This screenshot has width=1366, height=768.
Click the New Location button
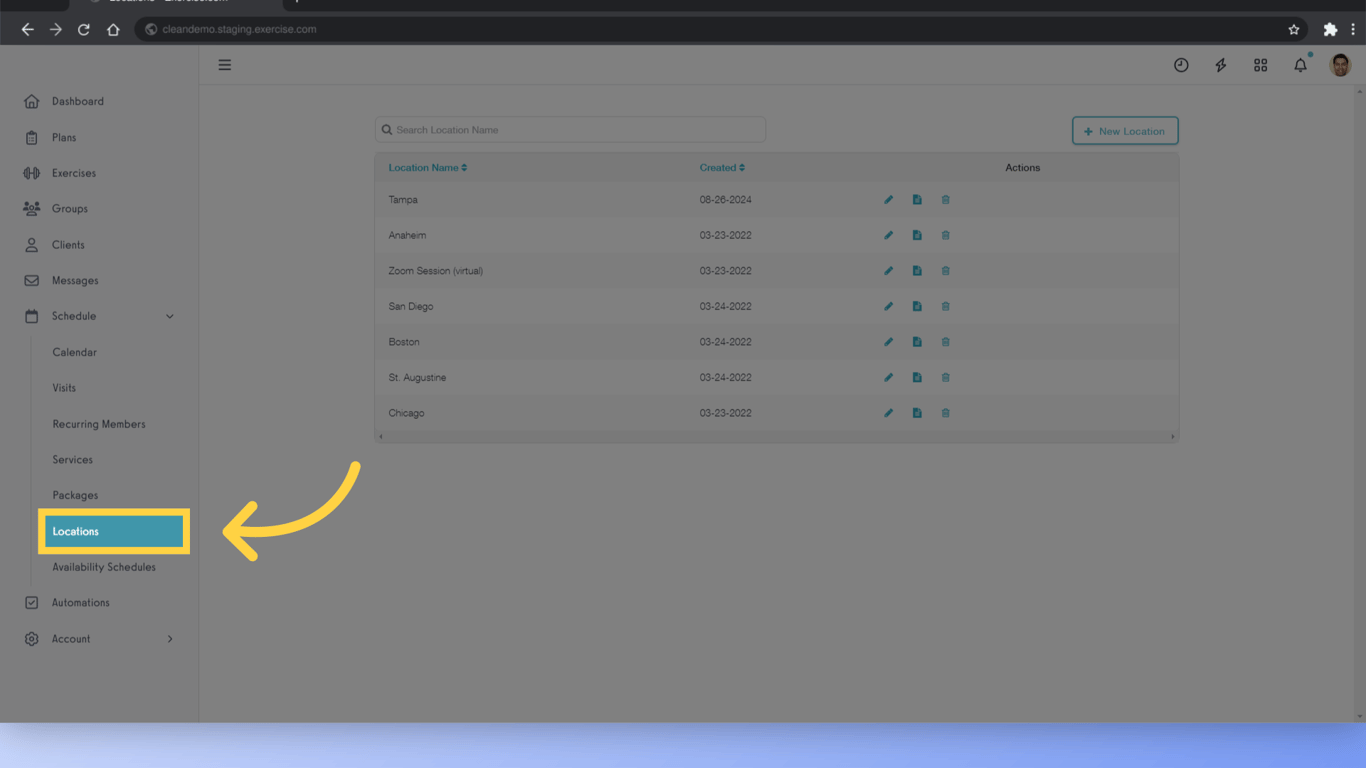pos(1124,130)
